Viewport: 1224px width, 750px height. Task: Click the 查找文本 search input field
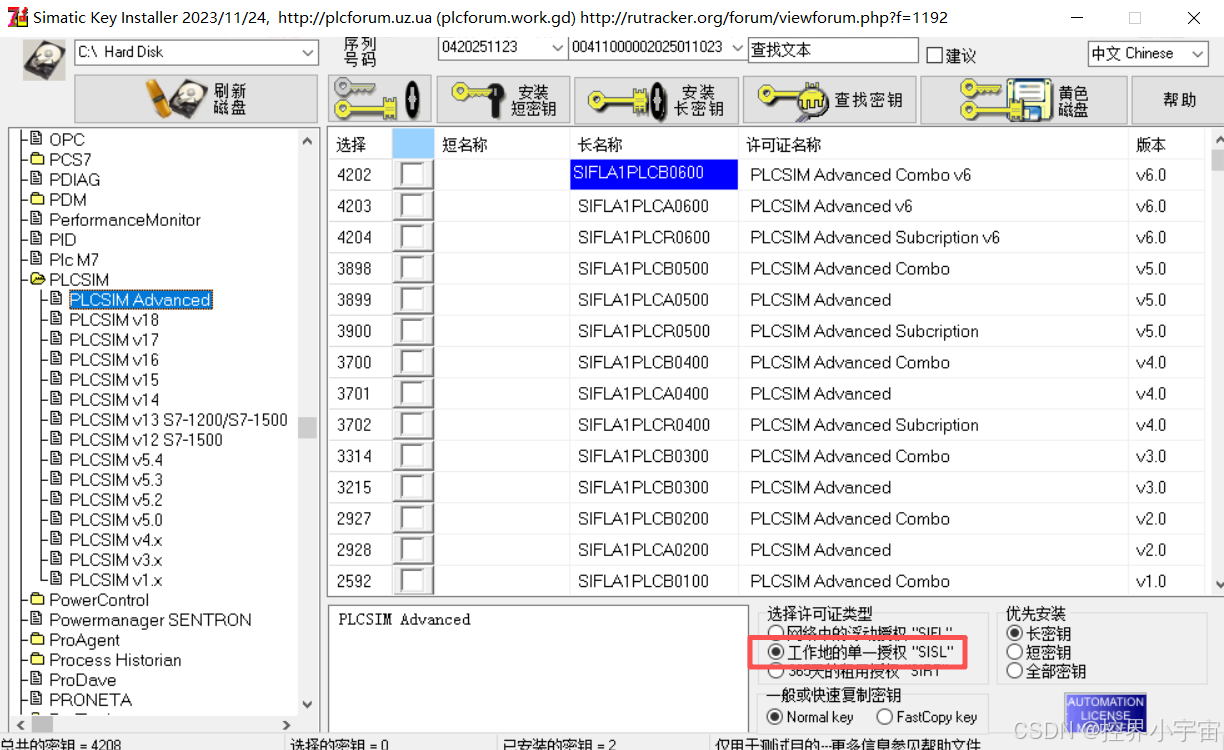click(833, 49)
